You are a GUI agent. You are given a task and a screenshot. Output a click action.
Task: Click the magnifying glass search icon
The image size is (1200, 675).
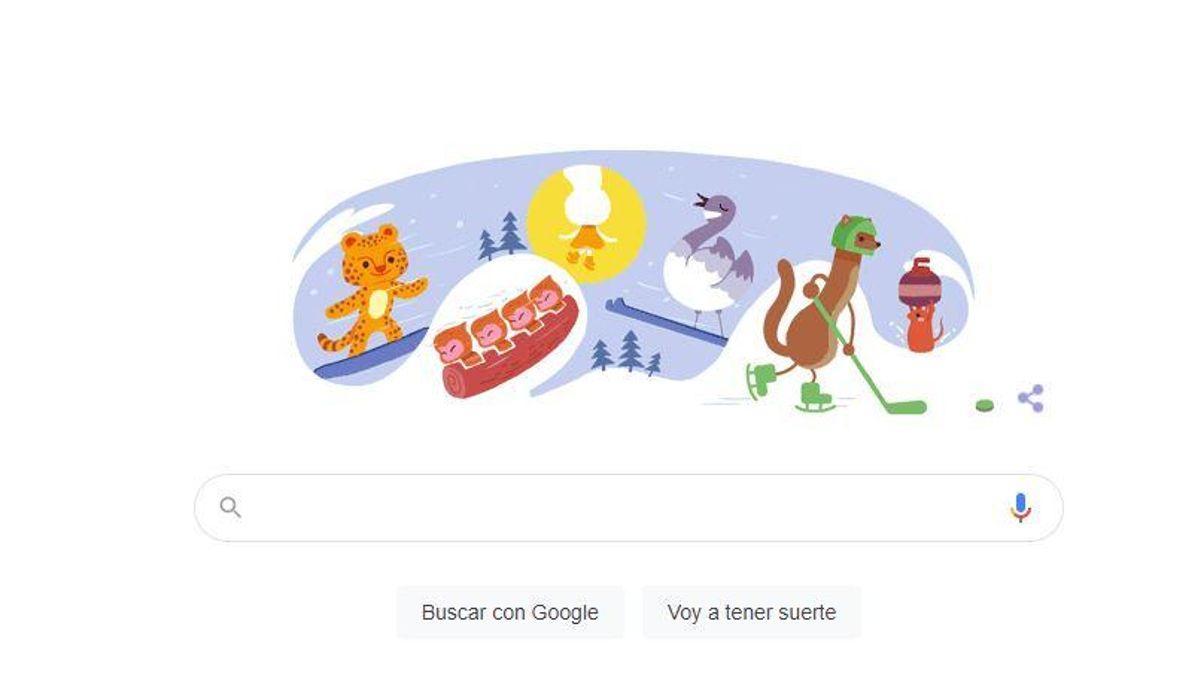pos(230,508)
